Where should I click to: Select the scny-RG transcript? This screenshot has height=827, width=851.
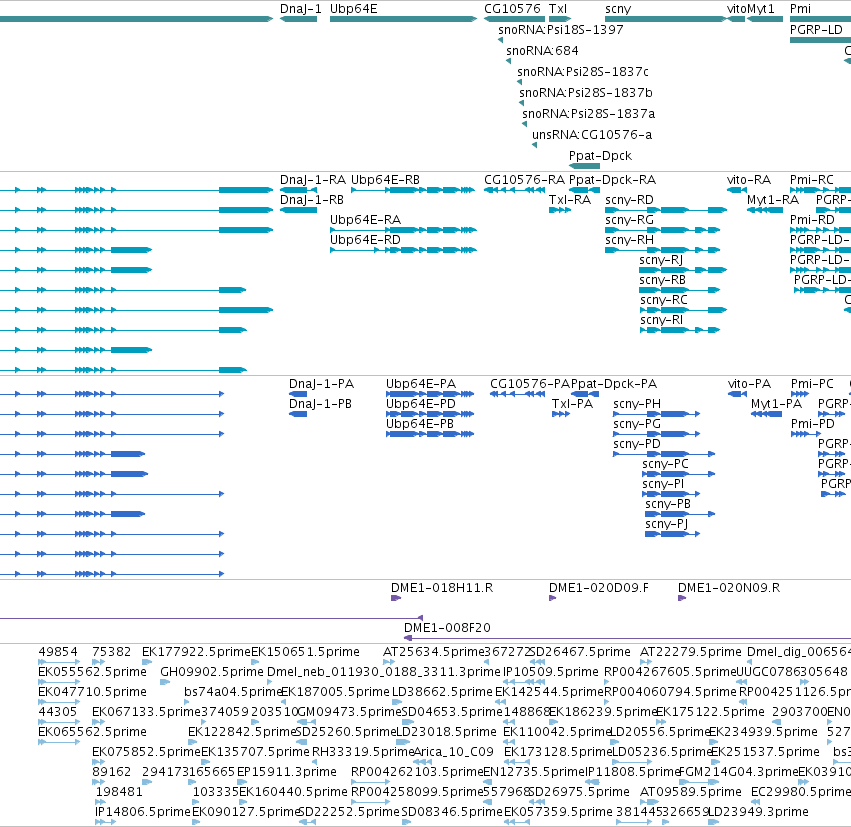(x=663, y=230)
